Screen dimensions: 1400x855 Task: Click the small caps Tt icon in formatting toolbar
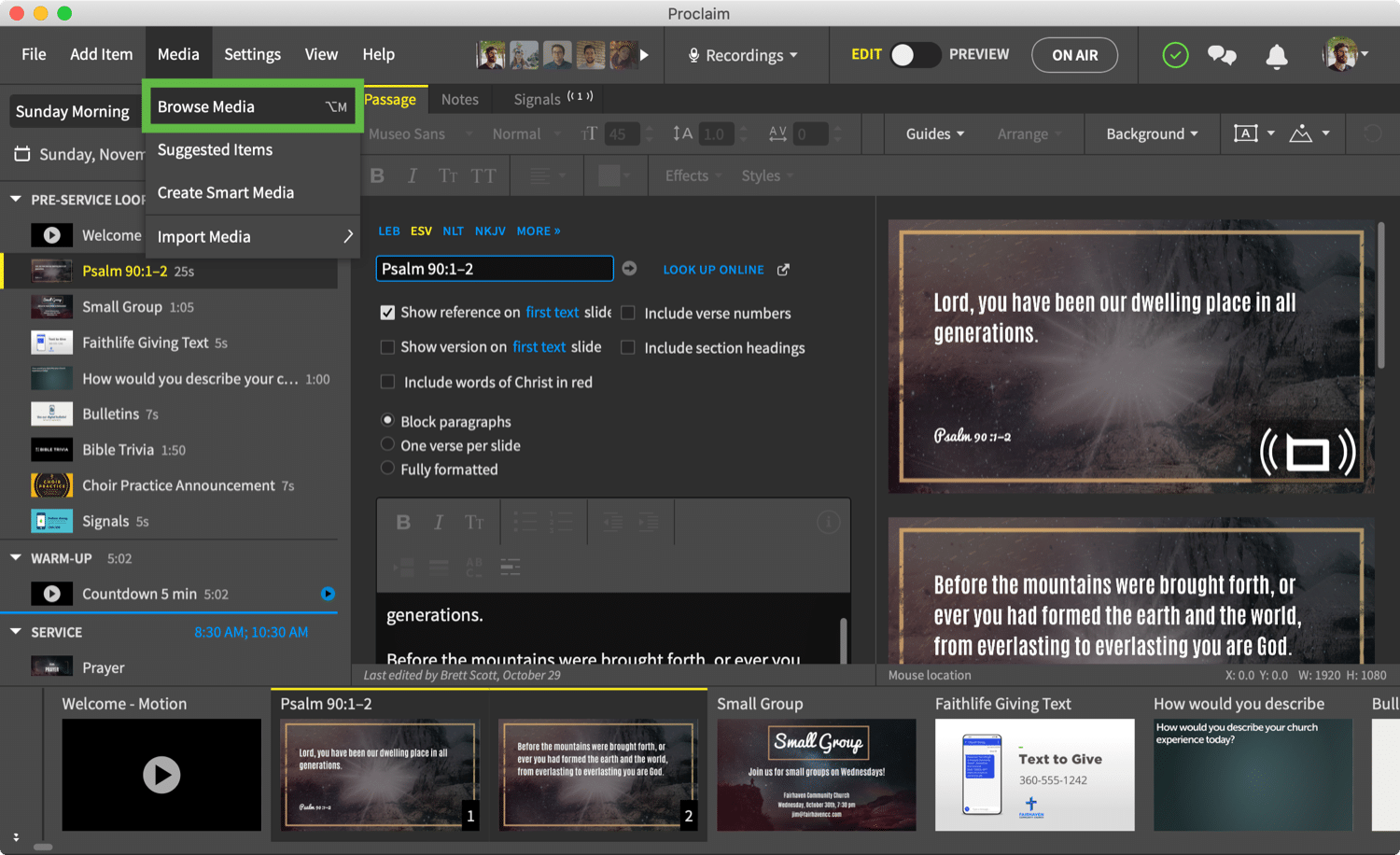pos(448,175)
